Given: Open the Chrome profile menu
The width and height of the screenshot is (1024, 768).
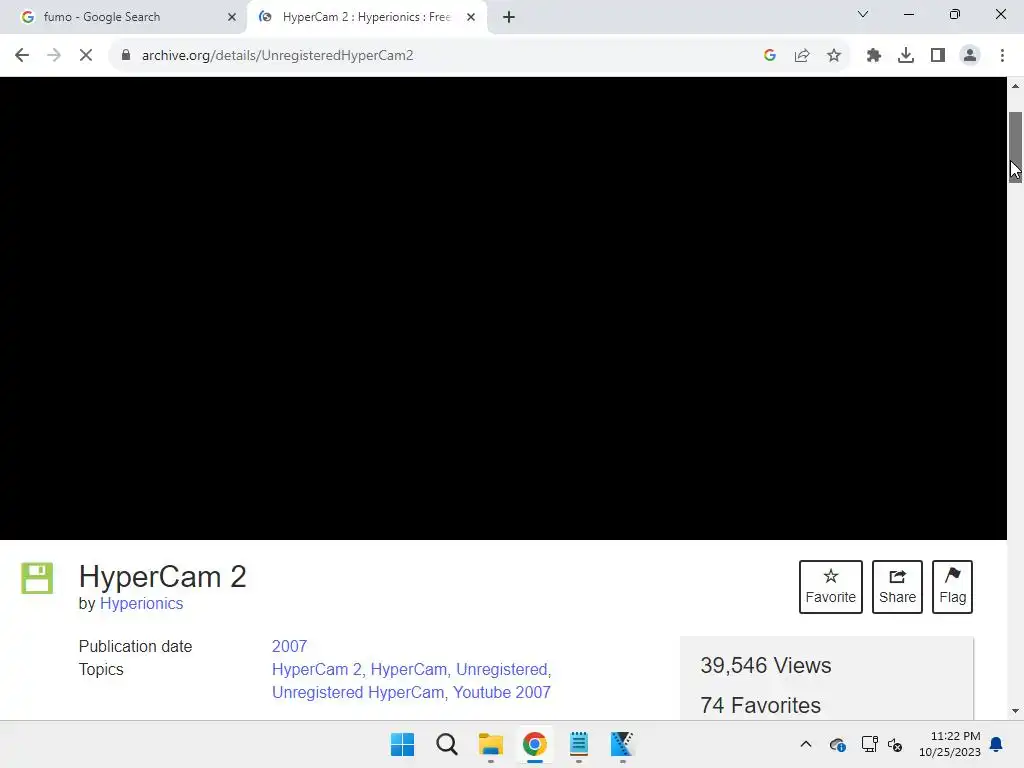Looking at the screenshot, I should click(970, 56).
